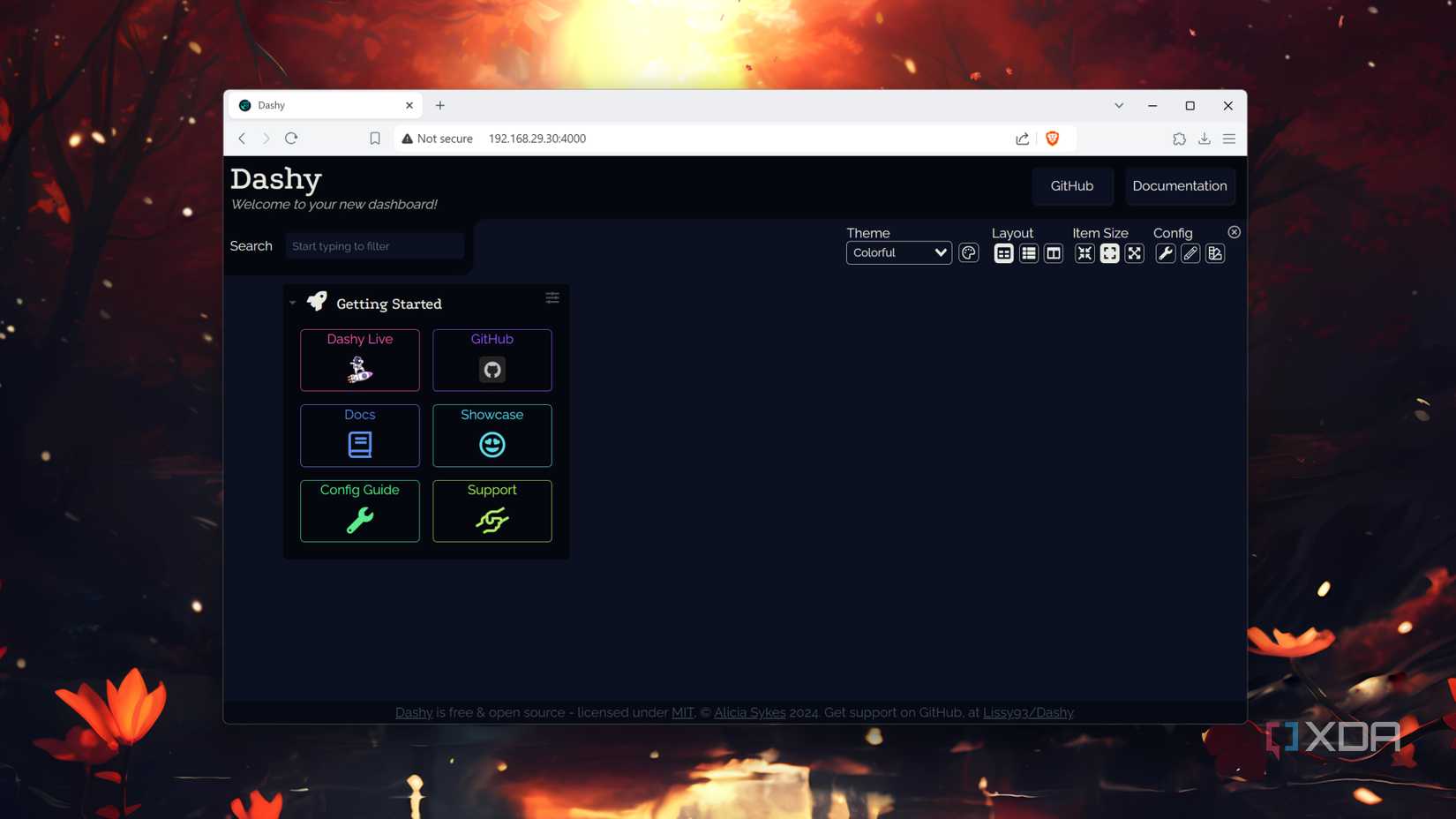Open the GitHub tile in Getting Started
1456x819 pixels.
click(x=492, y=360)
